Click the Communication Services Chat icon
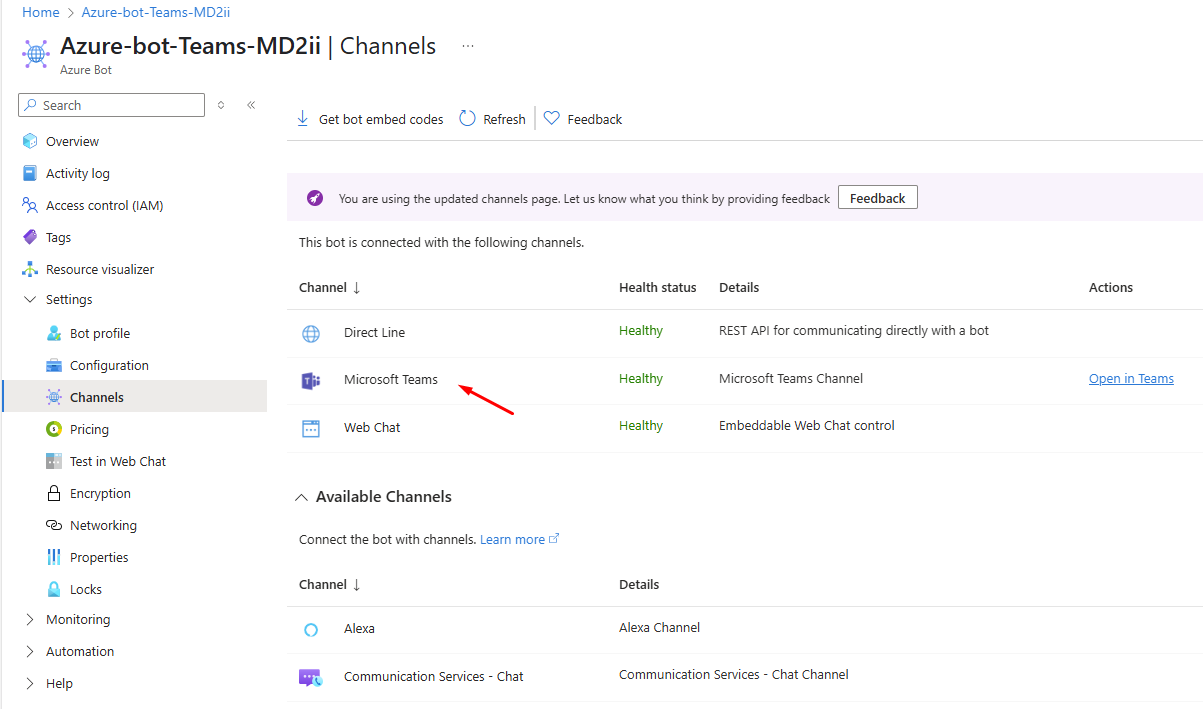The height and width of the screenshot is (709, 1203). (x=311, y=677)
